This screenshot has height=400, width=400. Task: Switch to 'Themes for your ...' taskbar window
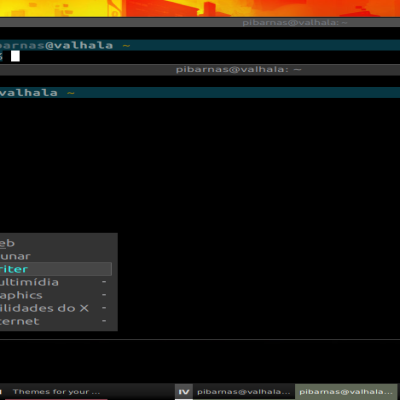(56, 392)
